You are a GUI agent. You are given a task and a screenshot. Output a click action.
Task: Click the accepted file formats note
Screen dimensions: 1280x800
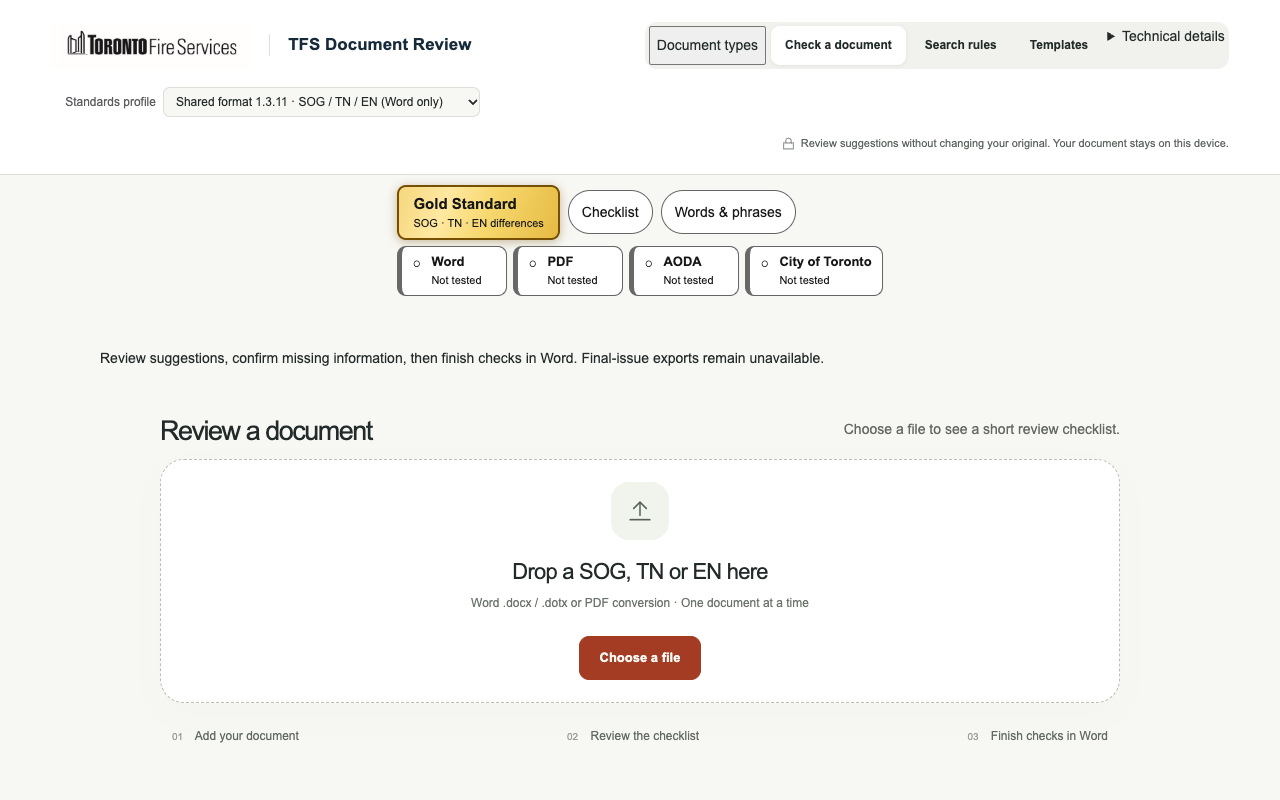tap(640, 603)
